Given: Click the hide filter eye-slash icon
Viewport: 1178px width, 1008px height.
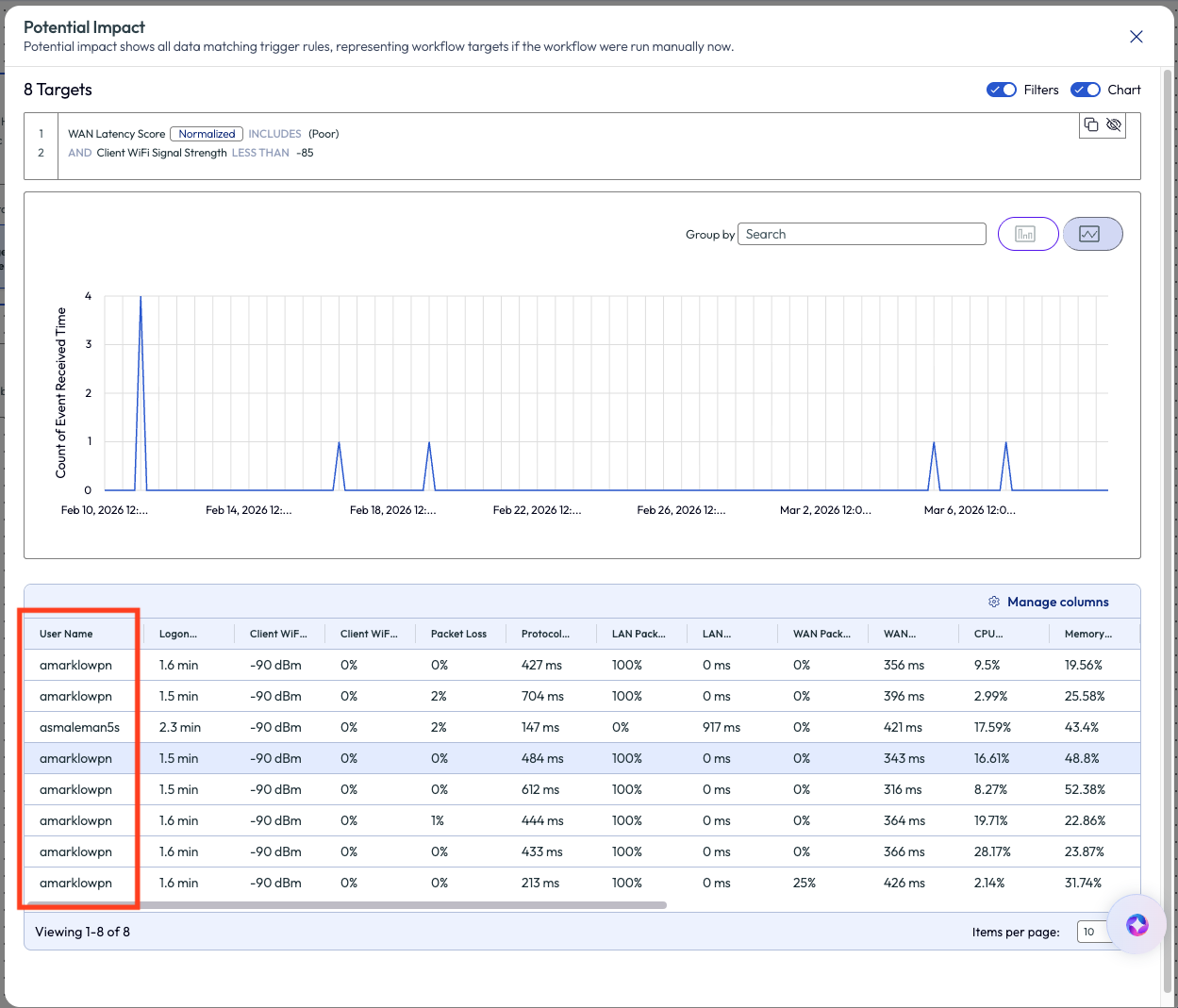Looking at the screenshot, I should pos(1114,124).
